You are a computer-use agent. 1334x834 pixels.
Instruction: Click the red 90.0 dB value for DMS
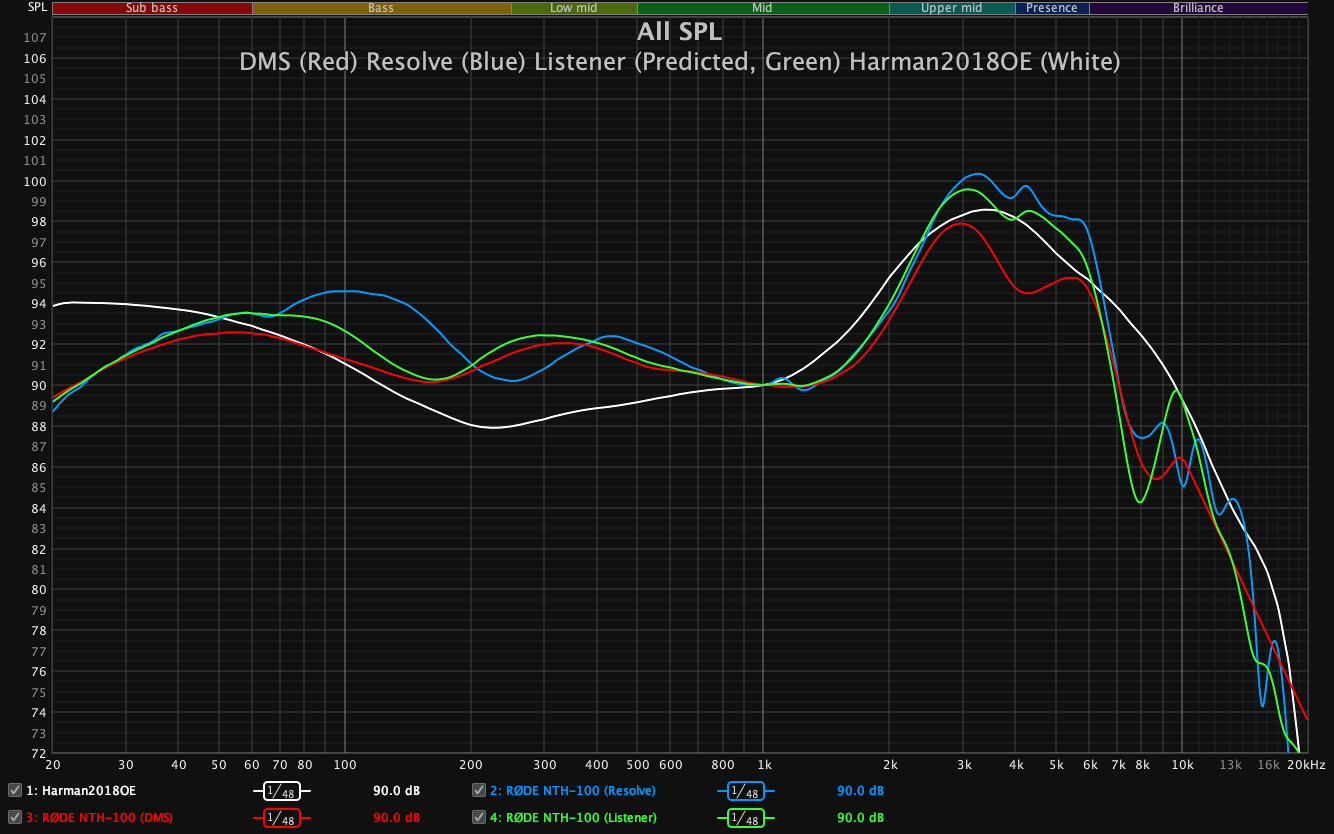(396, 819)
